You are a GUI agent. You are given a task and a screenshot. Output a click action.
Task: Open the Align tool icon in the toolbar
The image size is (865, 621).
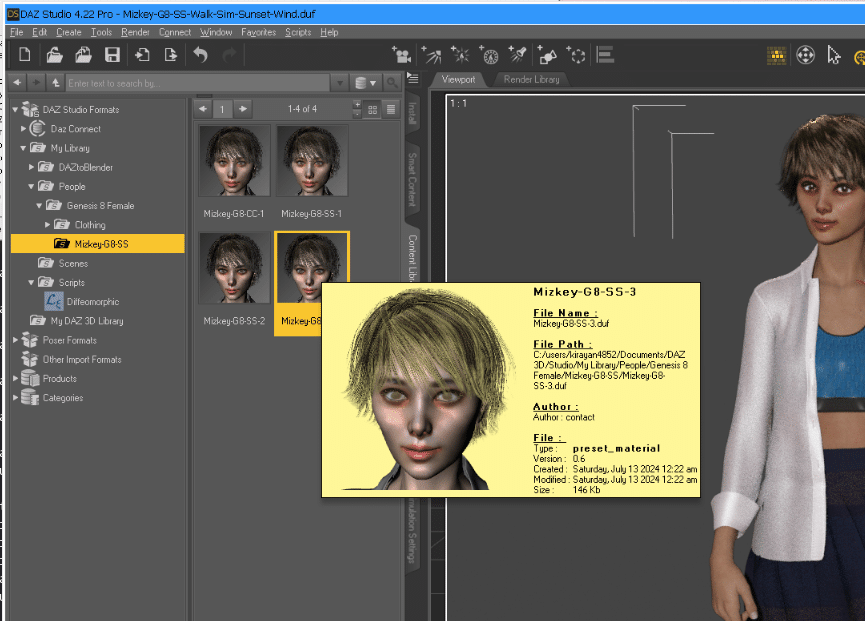click(x=605, y=55)
